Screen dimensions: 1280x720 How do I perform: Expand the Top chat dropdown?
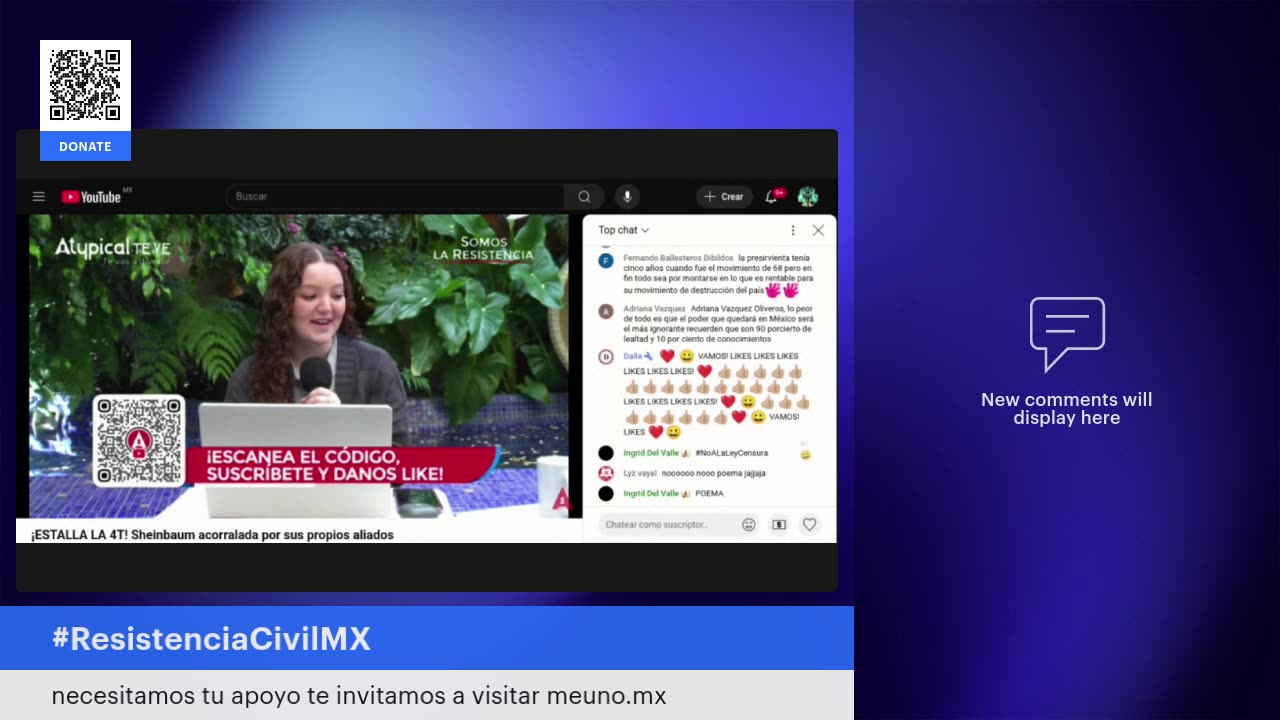point(624,230)
